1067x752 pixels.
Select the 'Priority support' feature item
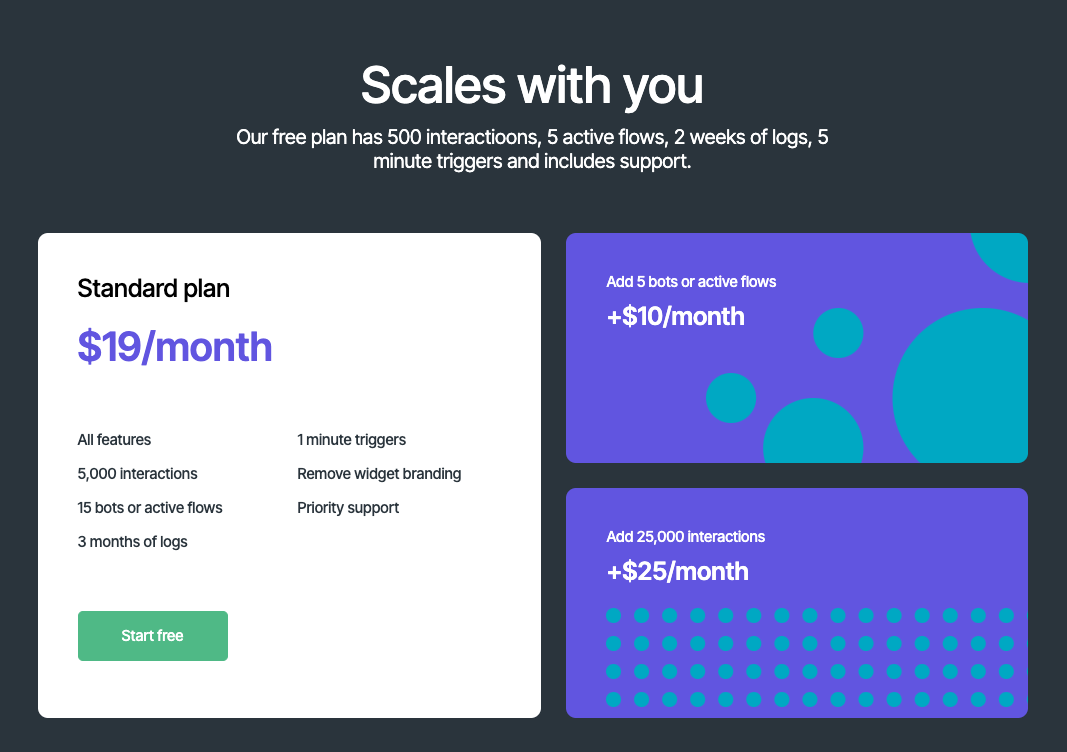coord(347,507)
